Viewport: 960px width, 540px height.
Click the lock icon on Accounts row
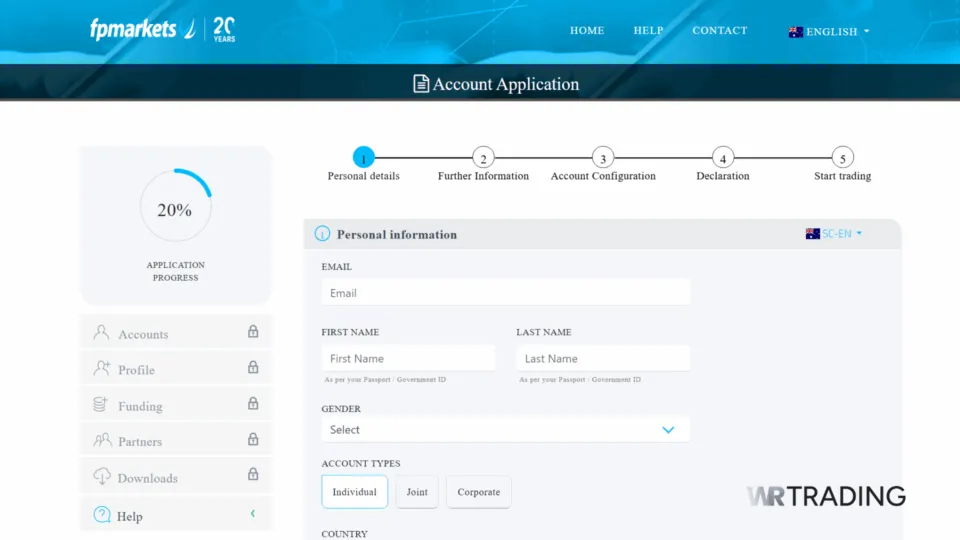click(253, 331)
